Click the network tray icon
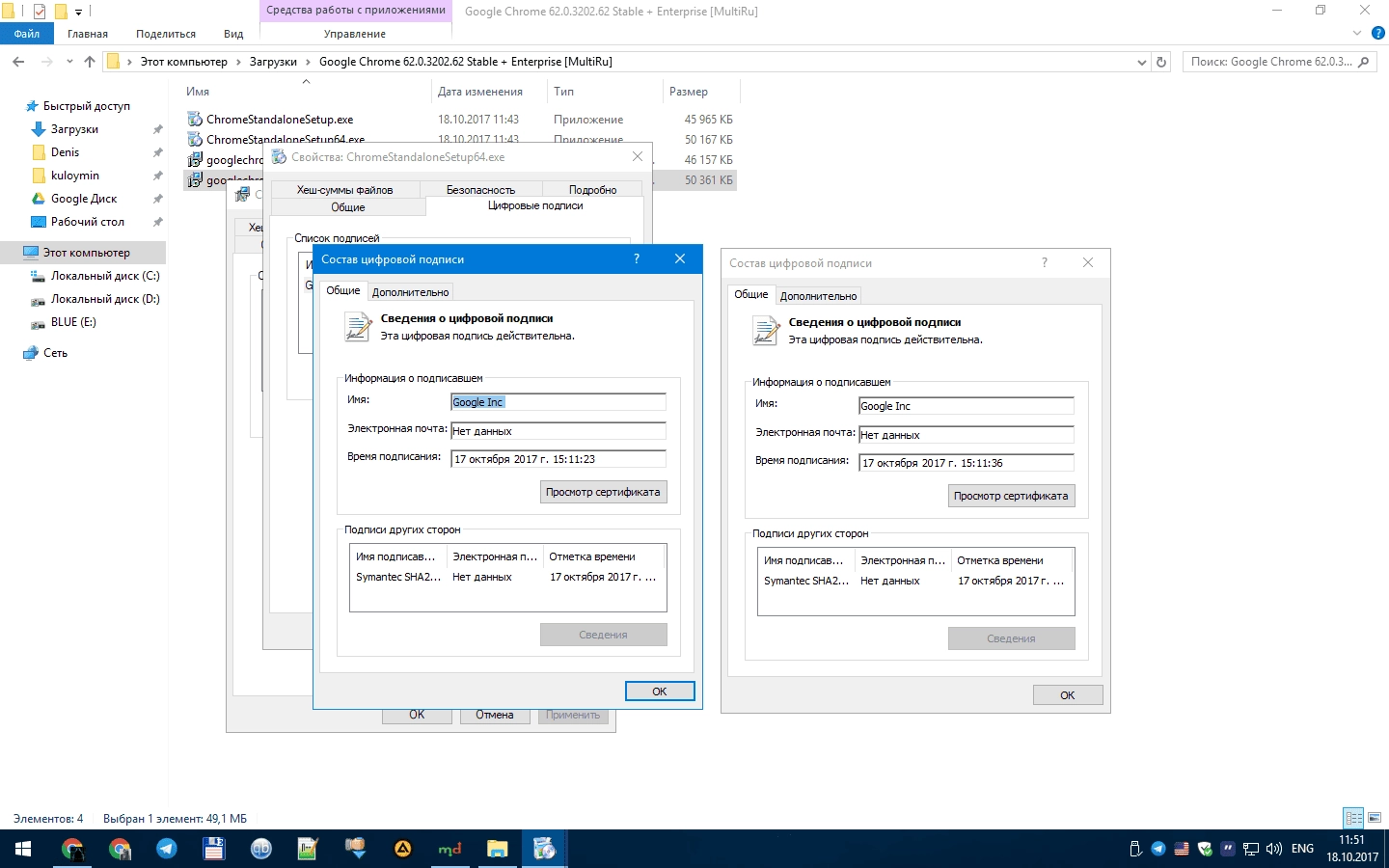 pyautogui.click(x=1251, y=849)
